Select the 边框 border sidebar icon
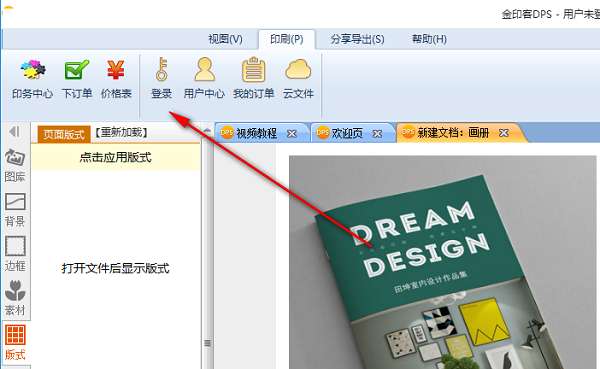This screenshot has width=600, height=369. (x=15, y=254)
